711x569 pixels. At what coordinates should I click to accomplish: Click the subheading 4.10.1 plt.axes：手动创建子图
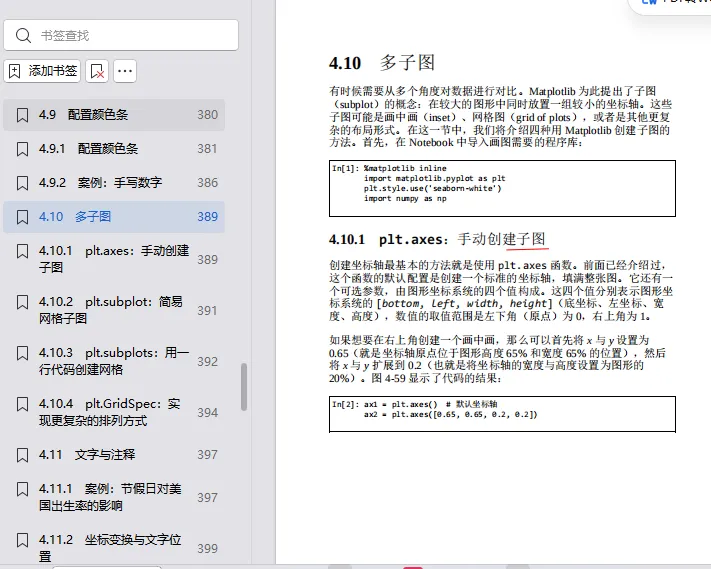pyautogui.click(x=438, y=239)
